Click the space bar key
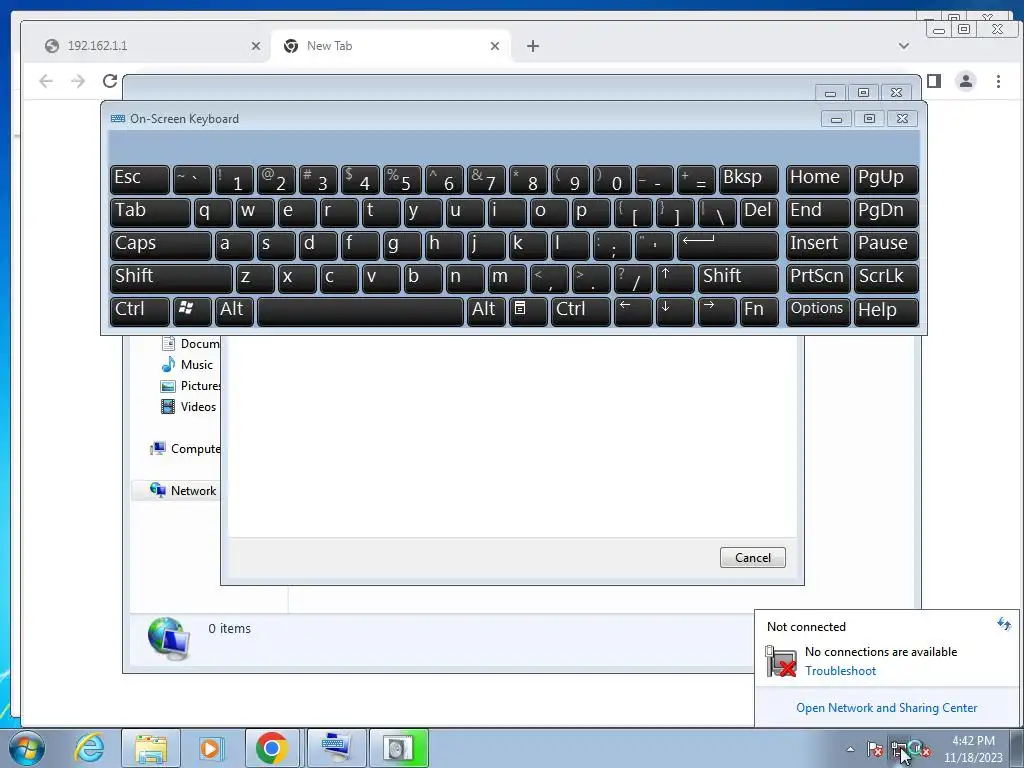 [360, 311]
